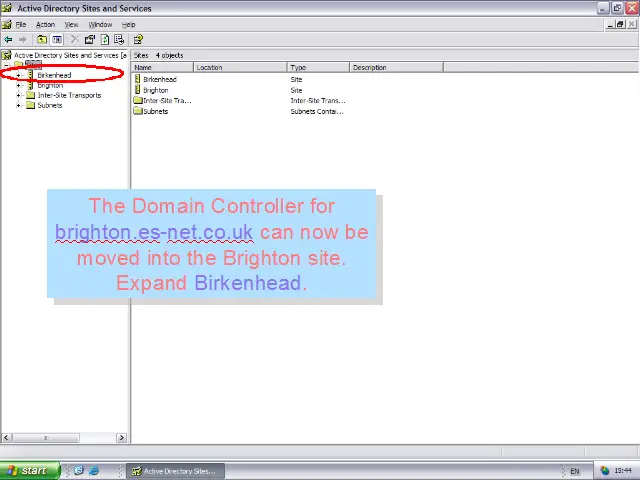
Task: Sort by the Location column header
Action: 240,67
